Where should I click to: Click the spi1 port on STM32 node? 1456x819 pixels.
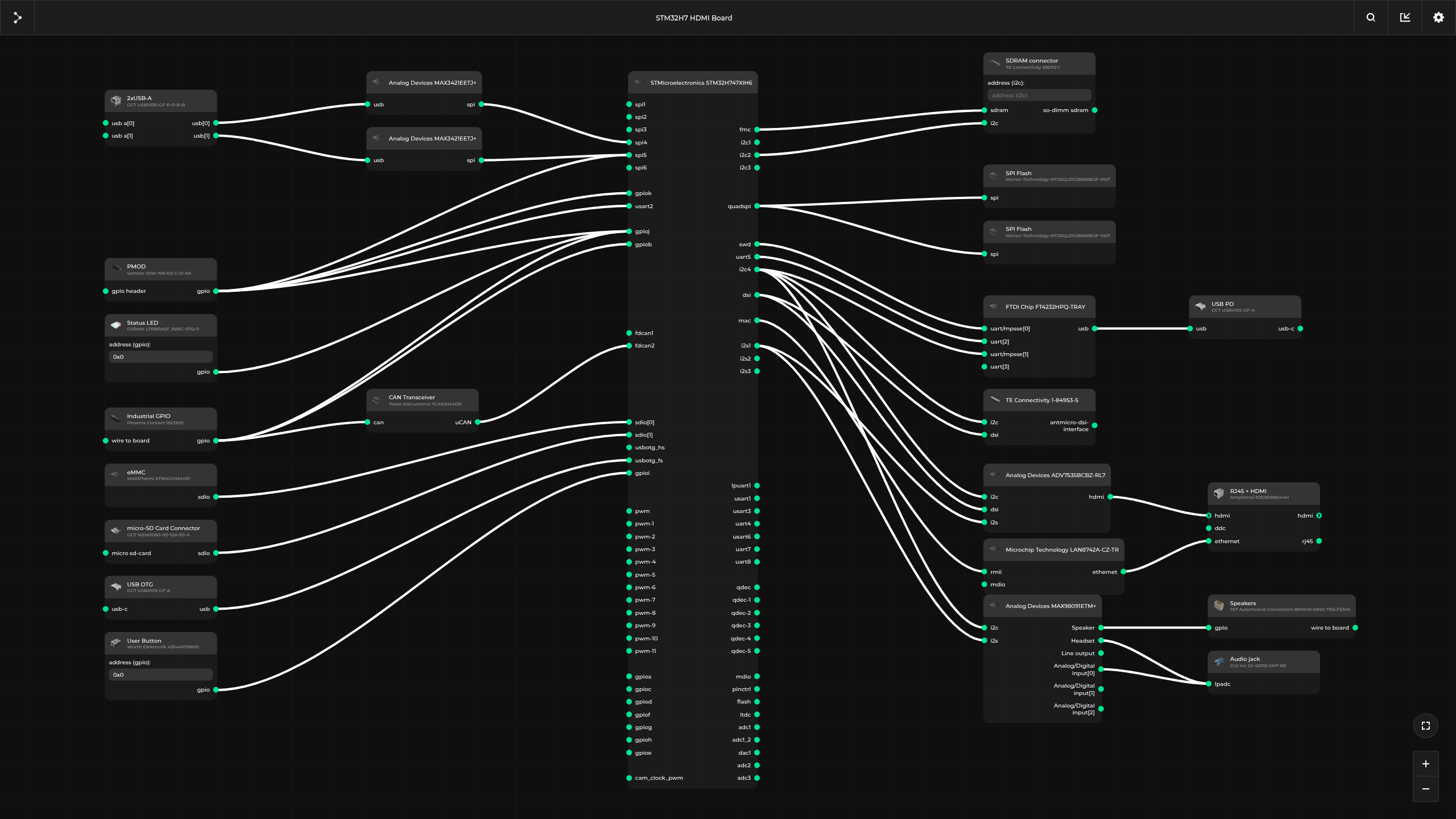[x=629, y=105]
